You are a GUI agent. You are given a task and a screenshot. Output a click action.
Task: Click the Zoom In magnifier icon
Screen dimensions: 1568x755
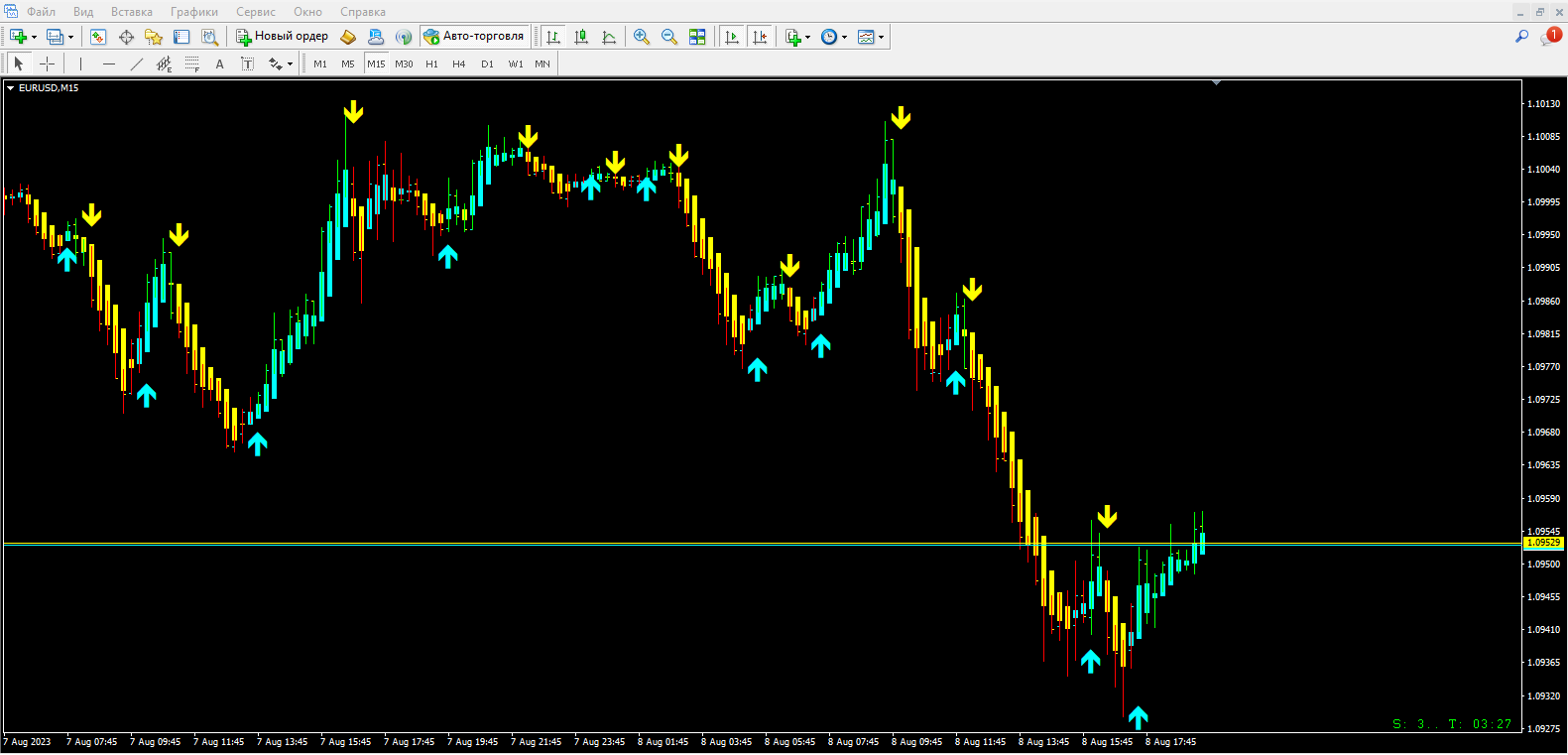642,37
